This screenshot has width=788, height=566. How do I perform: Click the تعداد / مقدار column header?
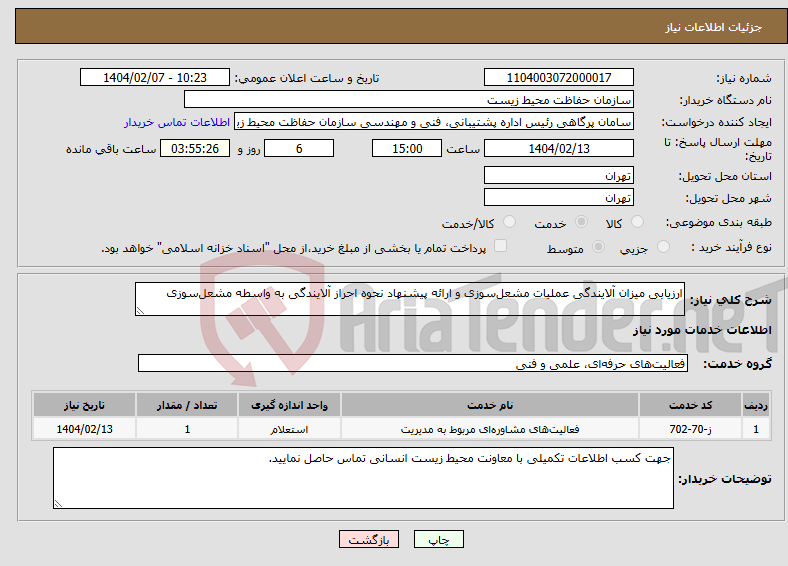point(187,405)
